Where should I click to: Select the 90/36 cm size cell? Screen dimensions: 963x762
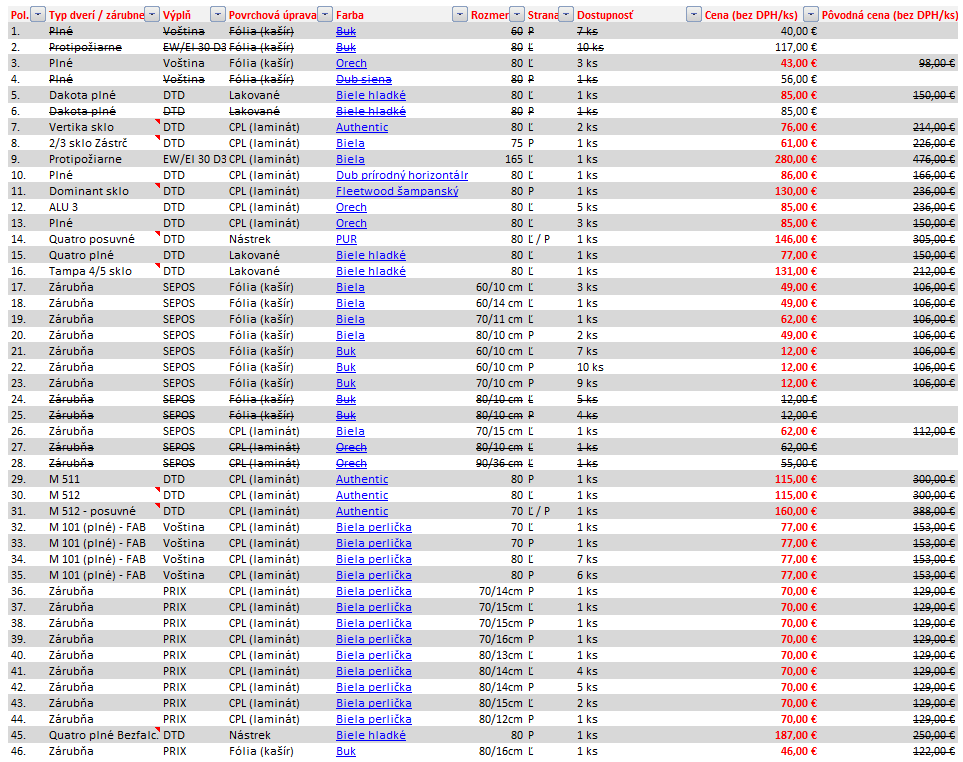click(499, 463)
